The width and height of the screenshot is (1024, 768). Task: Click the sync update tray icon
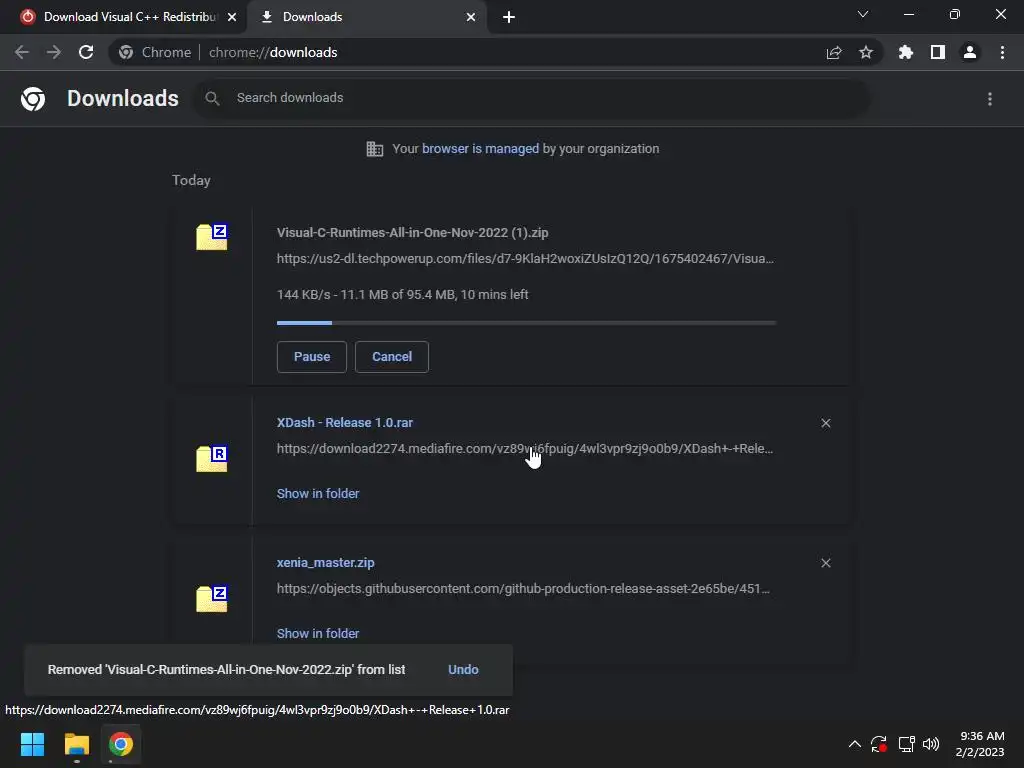click(879, 744)
